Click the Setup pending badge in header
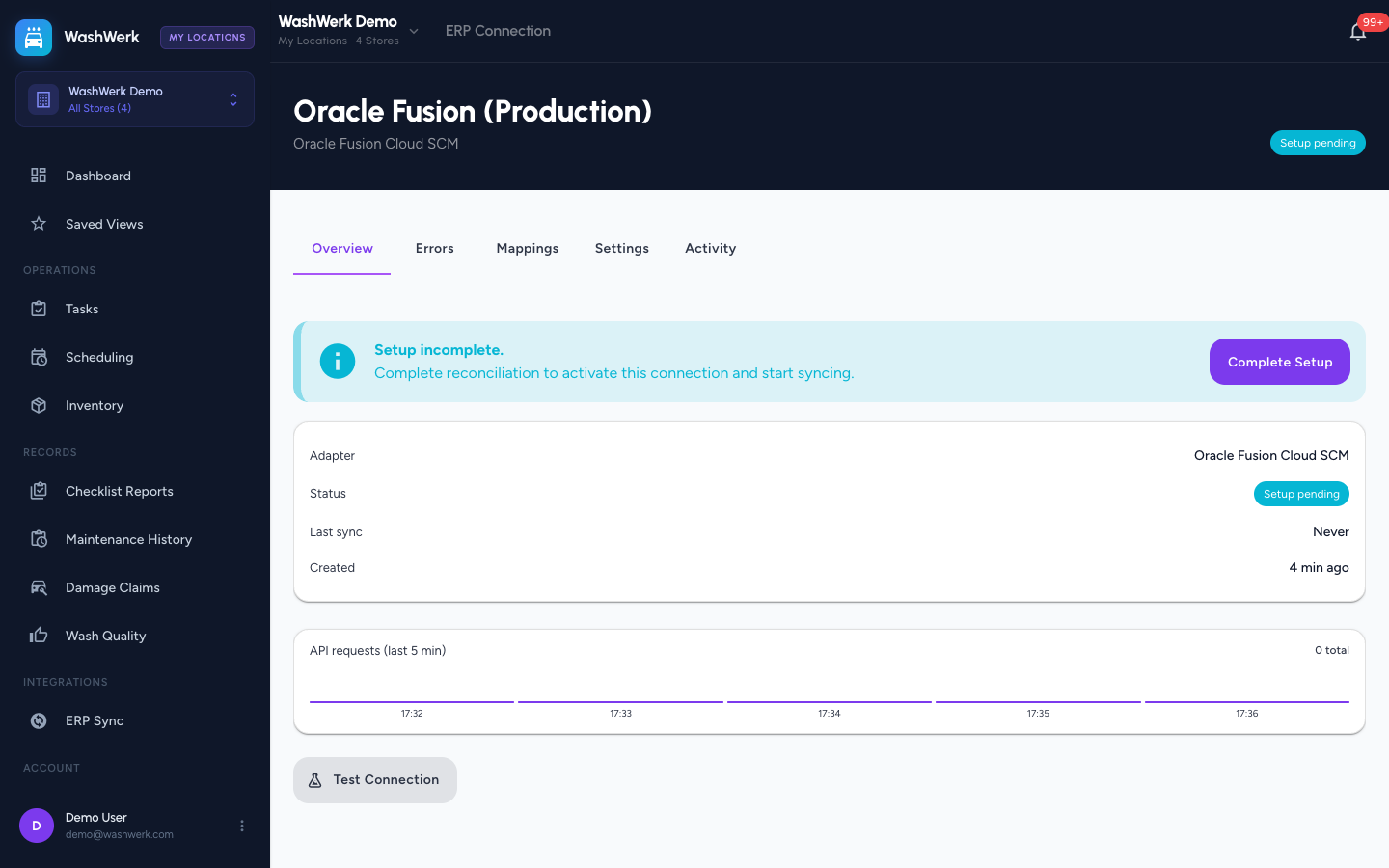This screenshot has width=1389, height=868. pos(1318,143)
